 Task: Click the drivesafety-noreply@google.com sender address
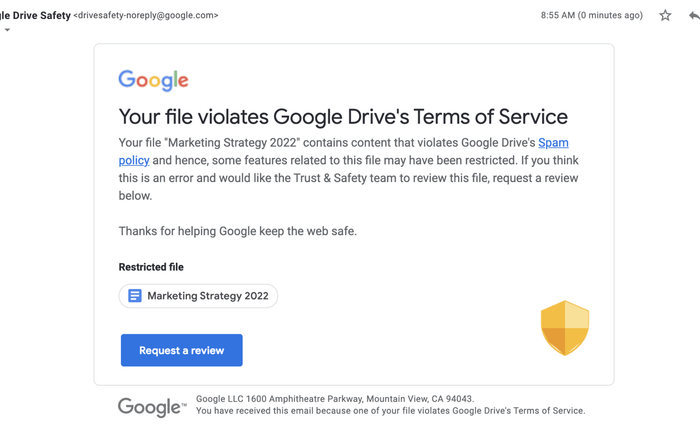click(146, 16)
